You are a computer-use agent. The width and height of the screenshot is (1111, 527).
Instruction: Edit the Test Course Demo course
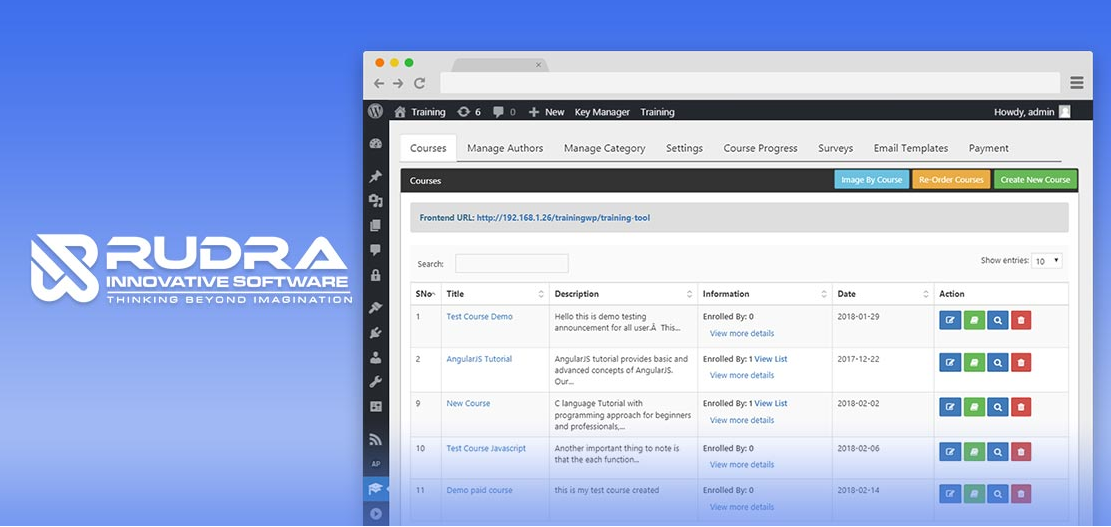pos(949,320)
